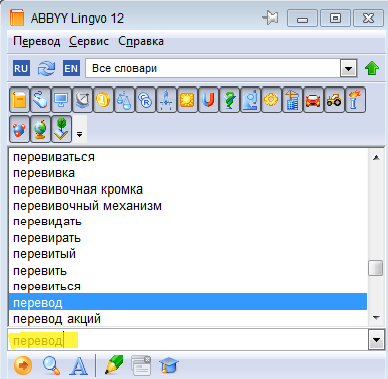This screenshot has height=379, width=388.
Task: Expand the Все словари dropdown
Action: click(348, 69)
